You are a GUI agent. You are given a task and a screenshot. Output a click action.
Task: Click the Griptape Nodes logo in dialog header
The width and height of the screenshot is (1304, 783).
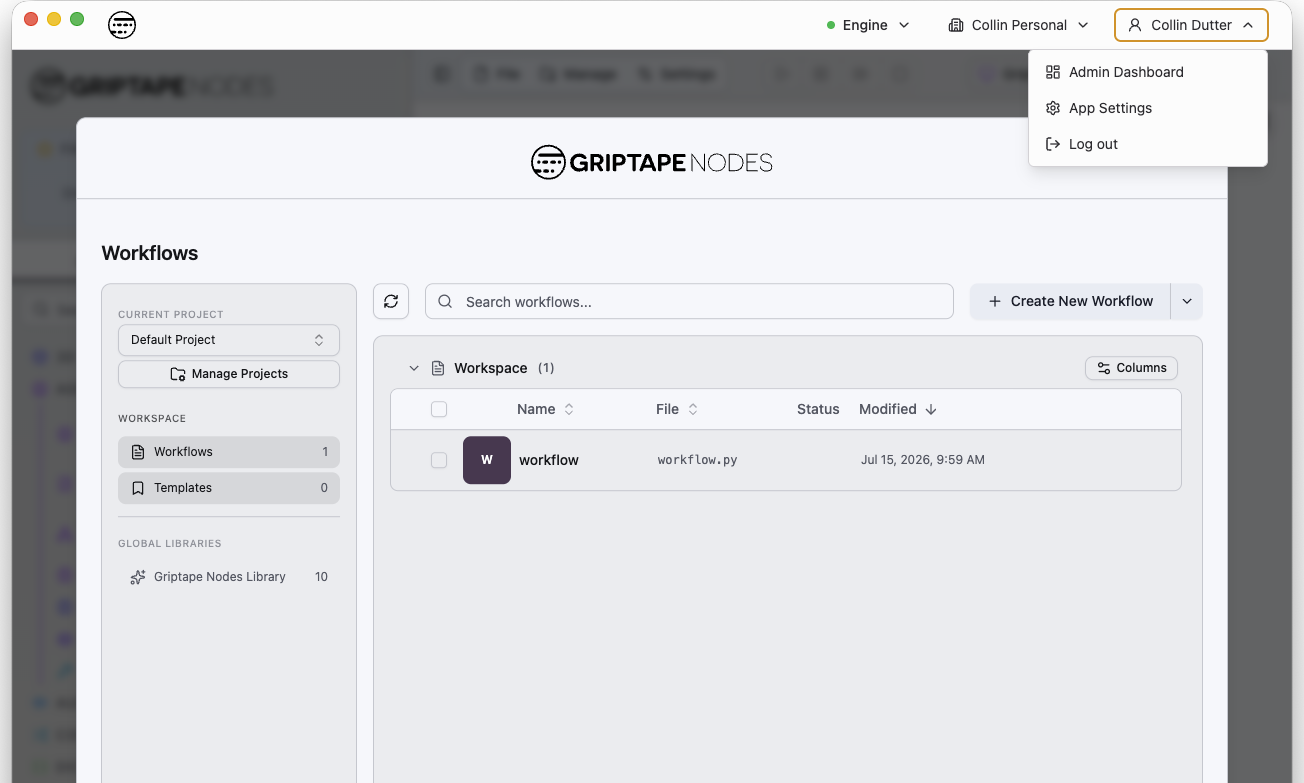click(652, 162)
